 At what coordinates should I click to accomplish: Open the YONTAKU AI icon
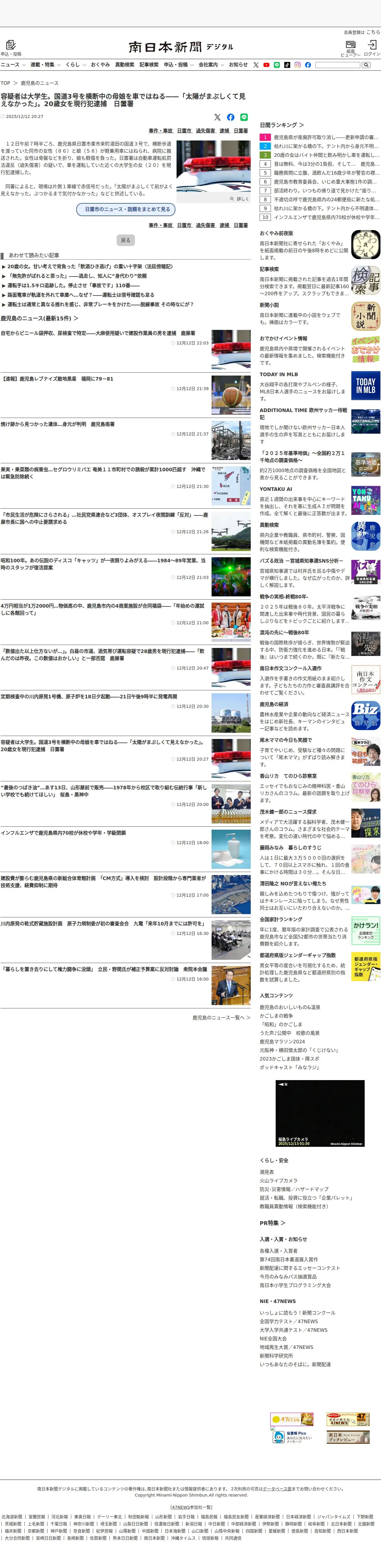click(x=365, y=500)
